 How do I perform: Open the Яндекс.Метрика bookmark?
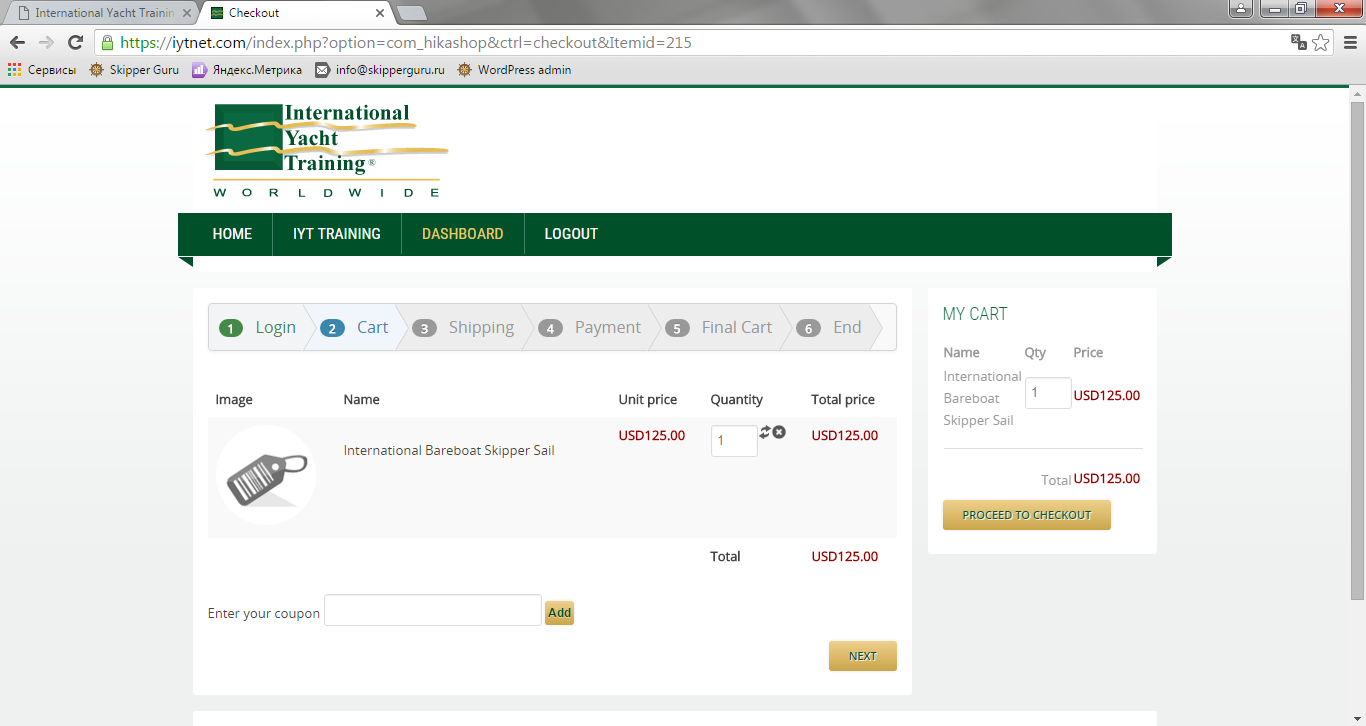247,70
